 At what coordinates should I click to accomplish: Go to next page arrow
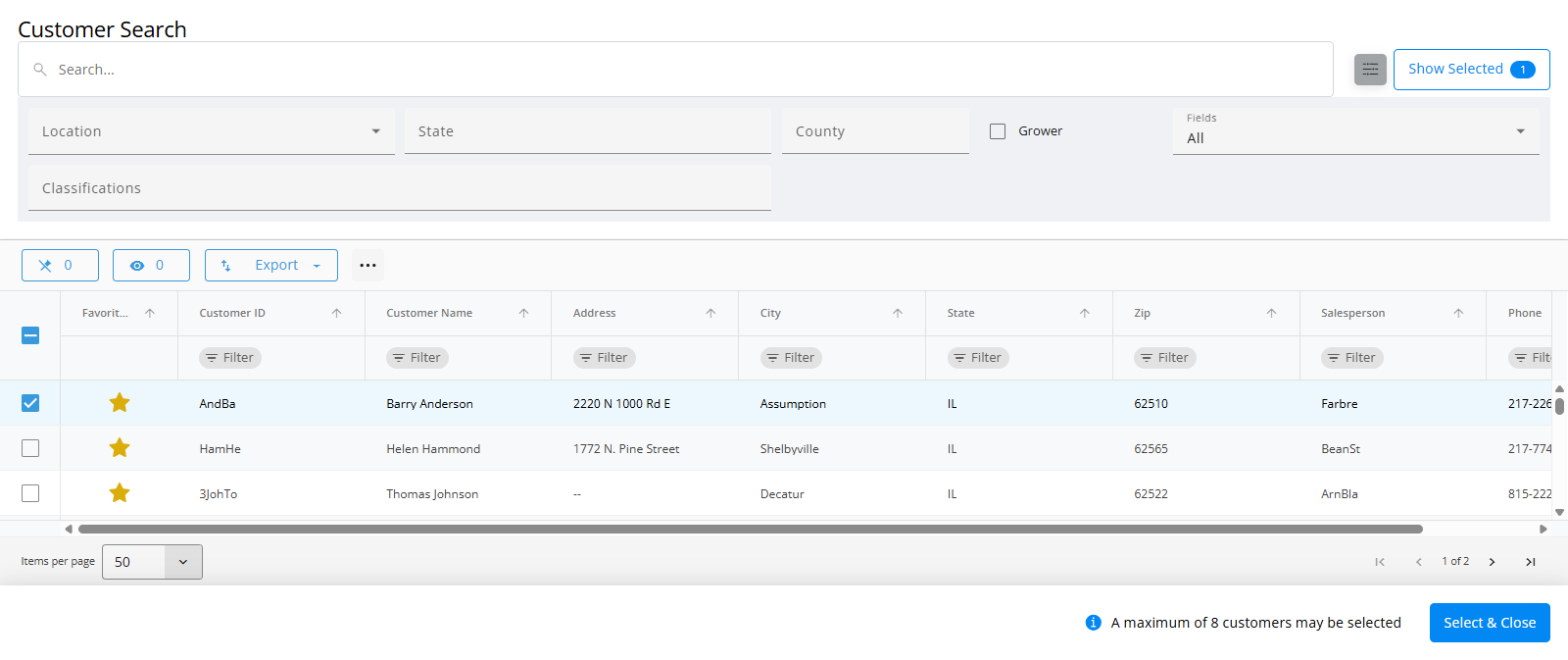[x=1492, y=562]
